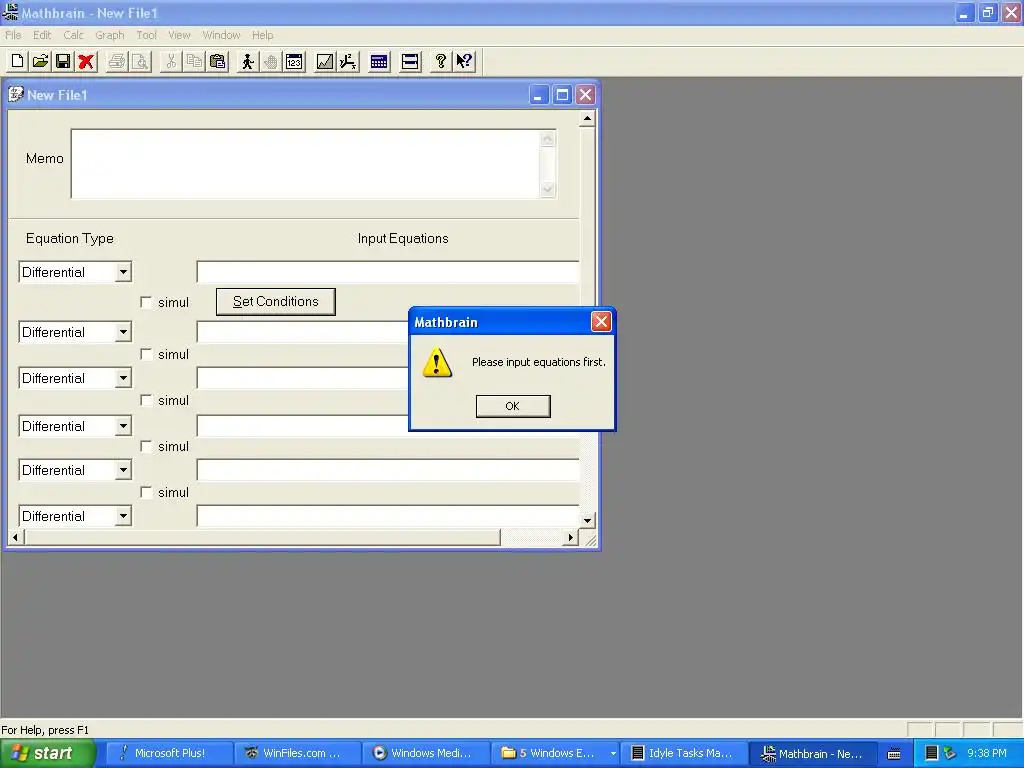
Task: Click the black tray icon left of clock
Action: (932, 753)
